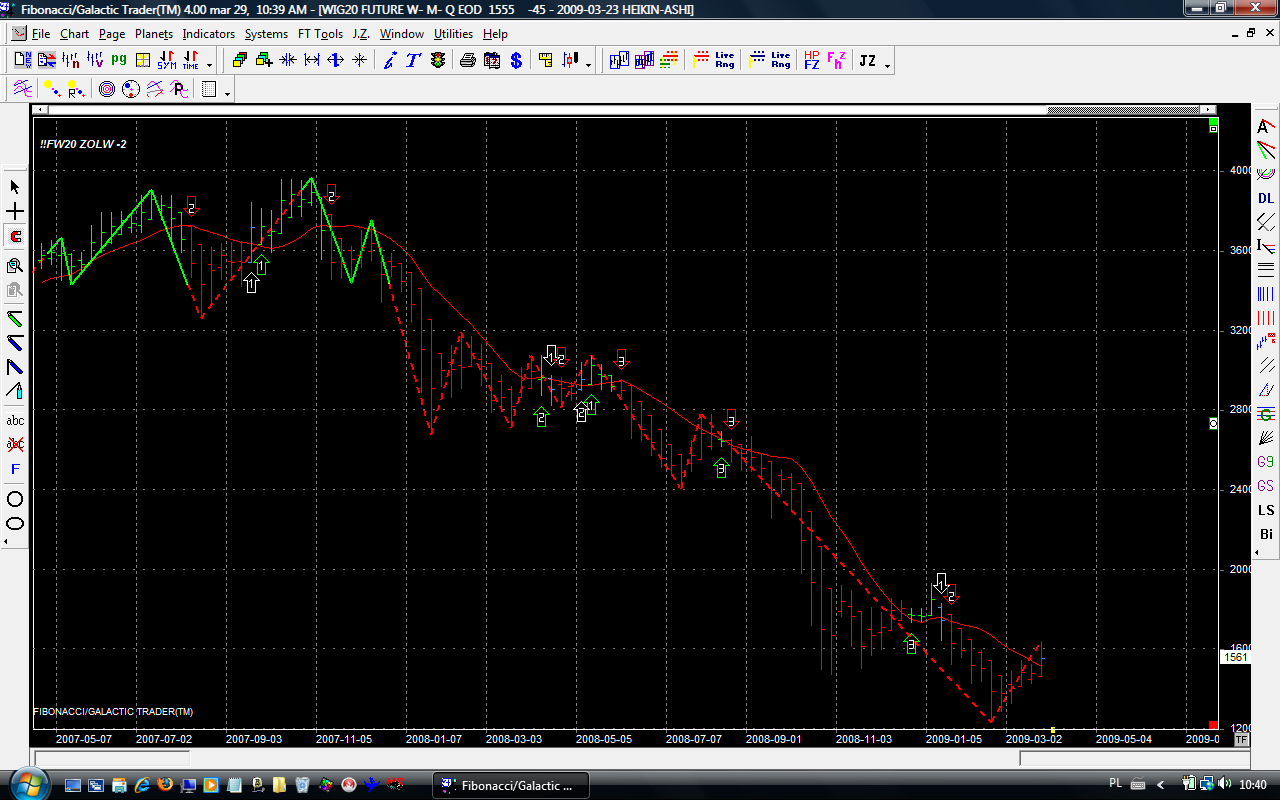Click the printer icon
This screenshot has width=1280, height=800.
click(x=467, y=61)
